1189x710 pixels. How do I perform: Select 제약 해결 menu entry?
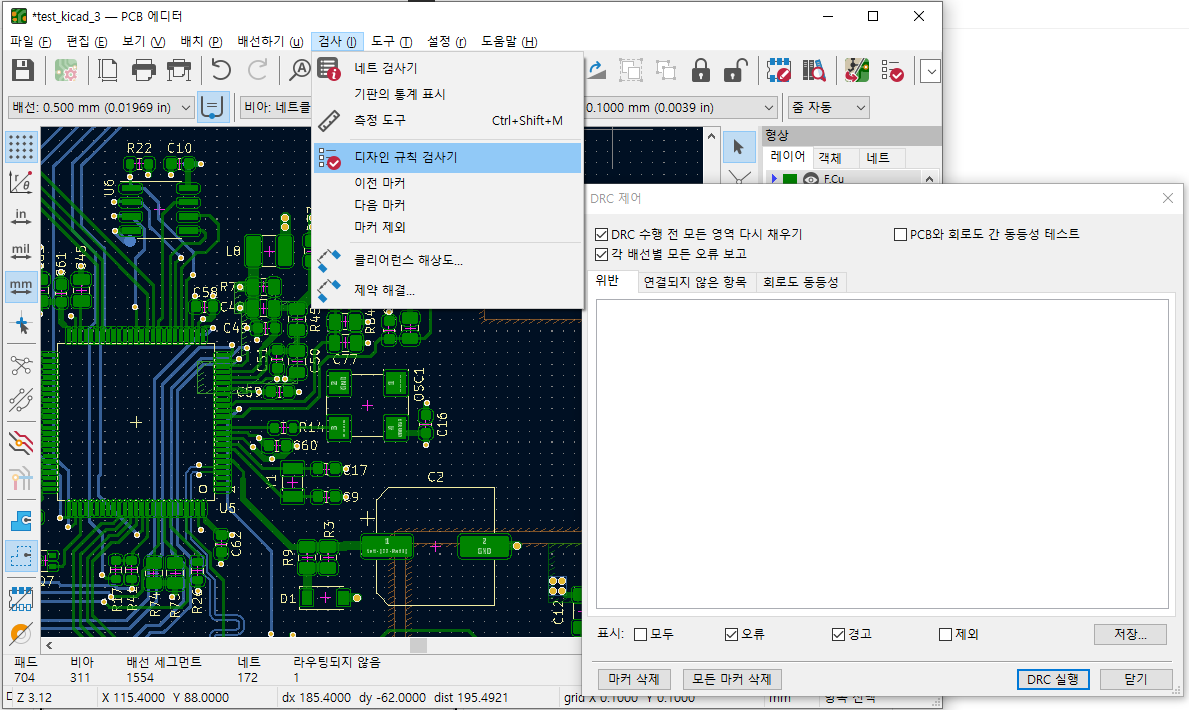pyautogui.click(x=447, y=291)
